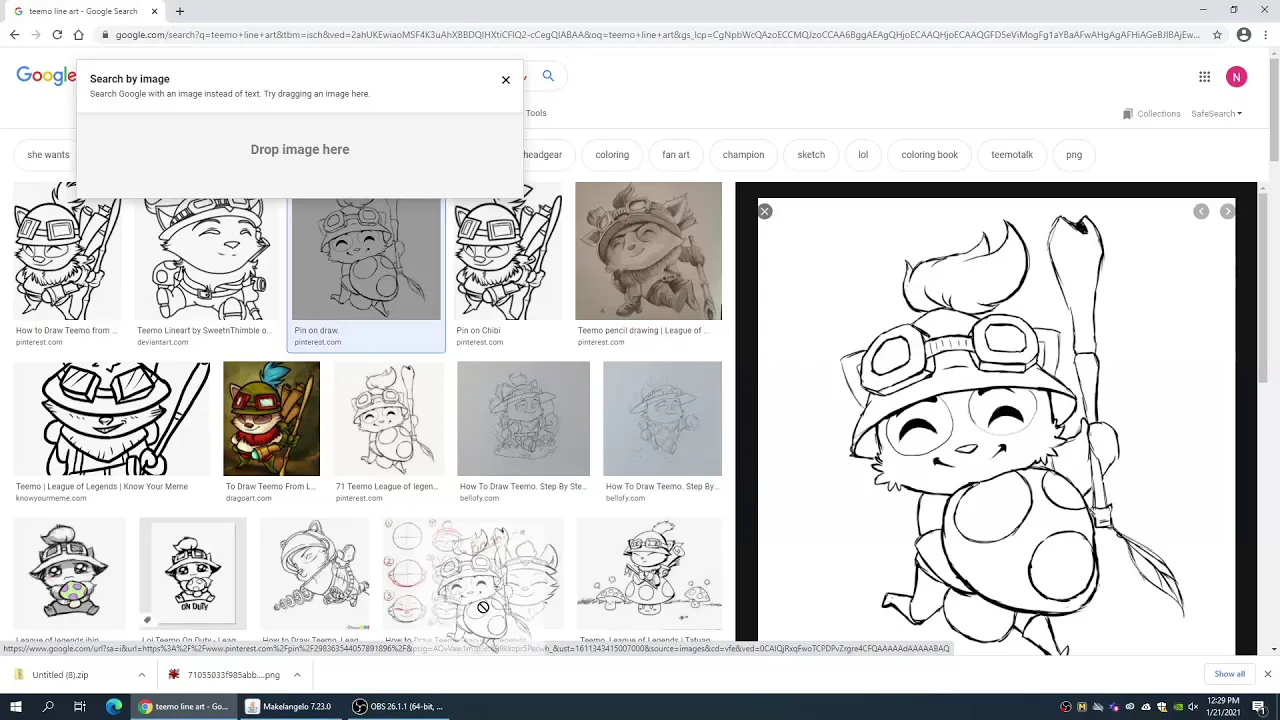Image resolution: width=1280 pixels, height=720 pixels.
Task: Select the 'fan art' filter chip
Action: 676,155
